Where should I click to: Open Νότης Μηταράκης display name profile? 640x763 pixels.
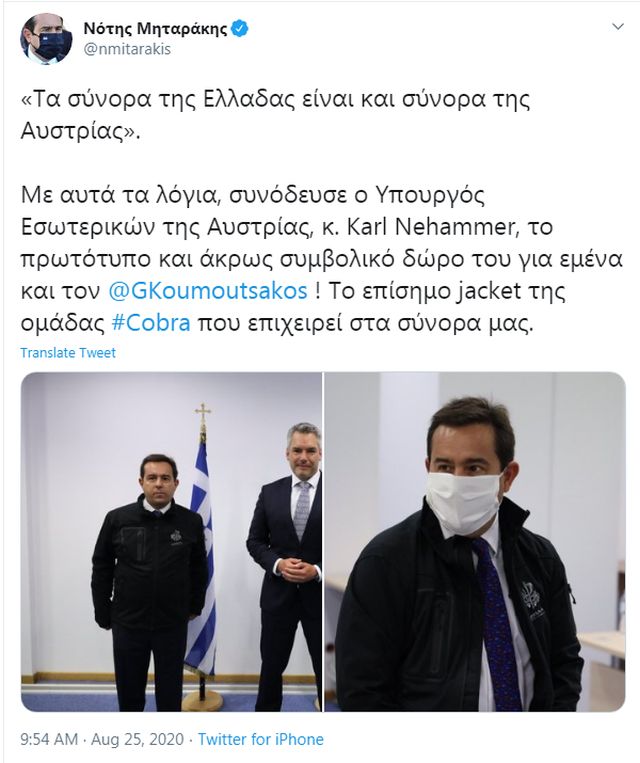(155, 29)
